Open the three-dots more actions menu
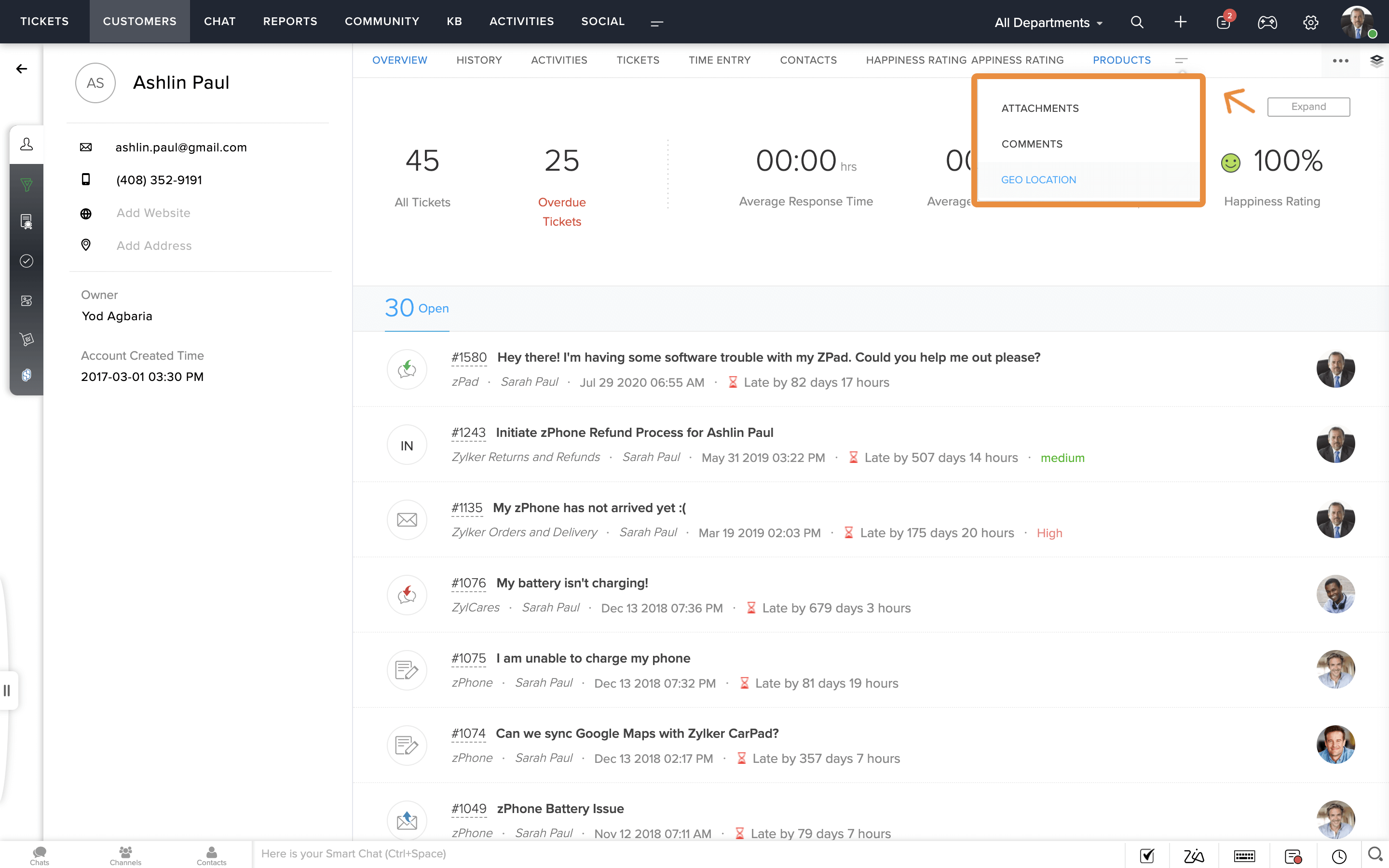 coord(1340,60)
